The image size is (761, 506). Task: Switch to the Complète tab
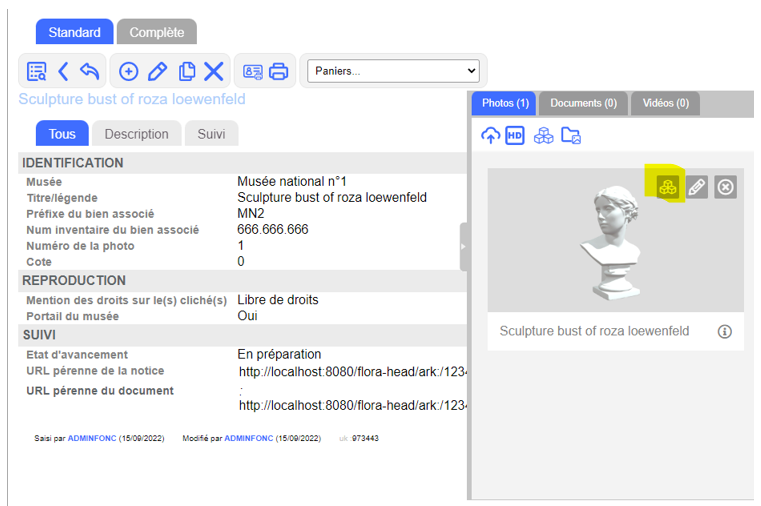click(x=156, y=32)
